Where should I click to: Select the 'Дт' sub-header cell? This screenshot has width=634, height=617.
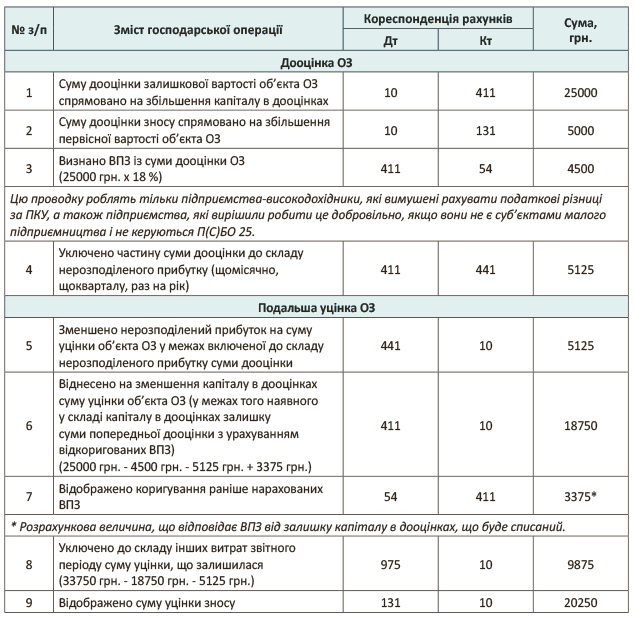[391, 41]
